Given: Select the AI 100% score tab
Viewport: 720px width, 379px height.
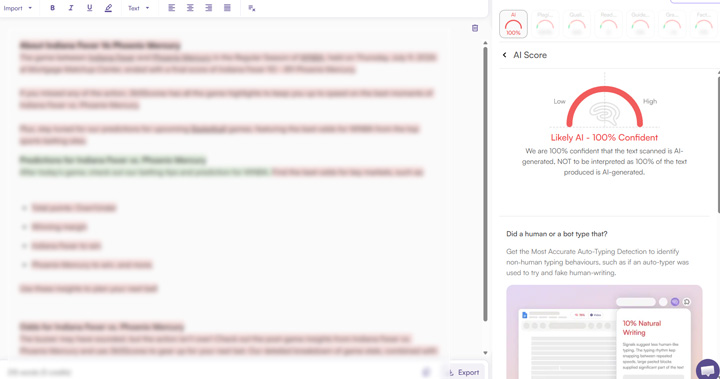Looking at the screenshot, I should pyautogui.click(x=513, y=24).
